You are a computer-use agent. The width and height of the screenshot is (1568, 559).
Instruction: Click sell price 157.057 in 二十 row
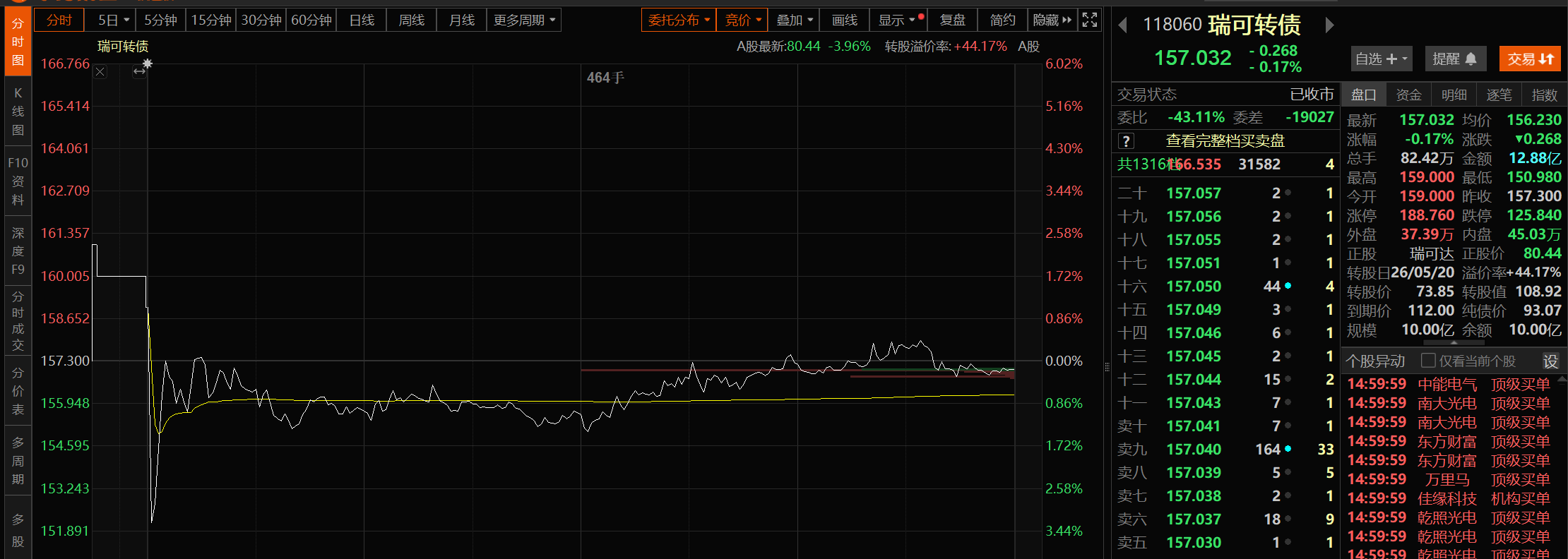click(x=1194, y=193)
